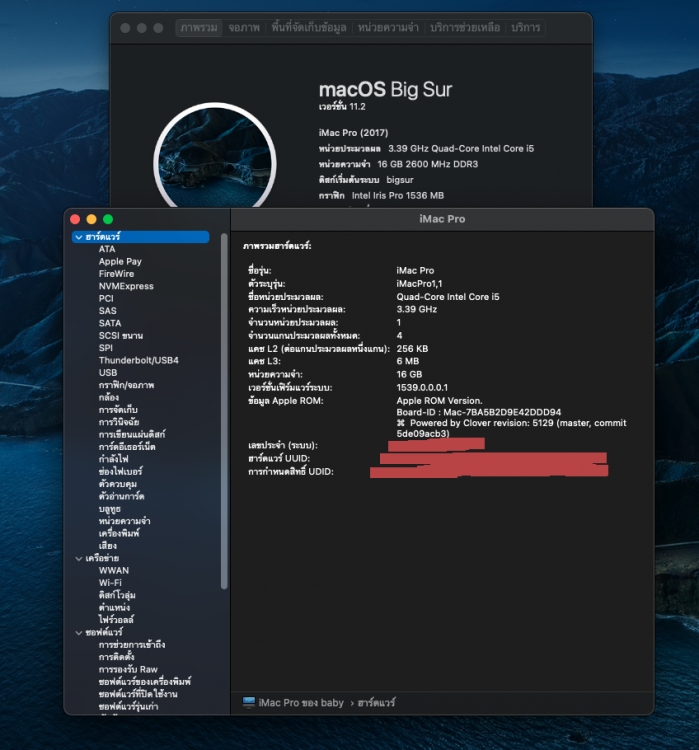Select NVMExpress in sidebar
This screenshot has width=699, height=750.
[126, 286]
